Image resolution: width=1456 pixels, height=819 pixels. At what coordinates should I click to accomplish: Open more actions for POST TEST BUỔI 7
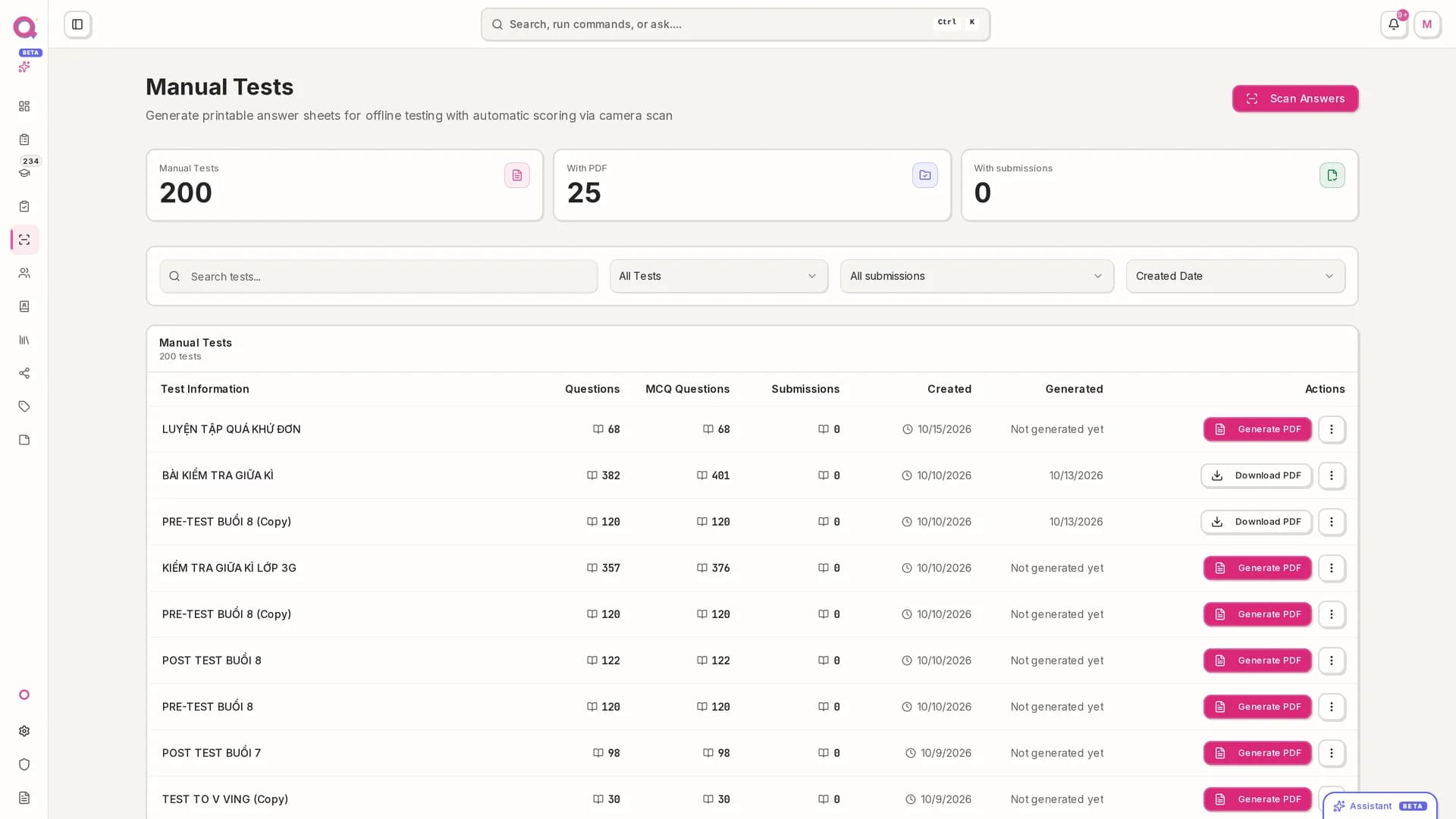pos(1332,753)
